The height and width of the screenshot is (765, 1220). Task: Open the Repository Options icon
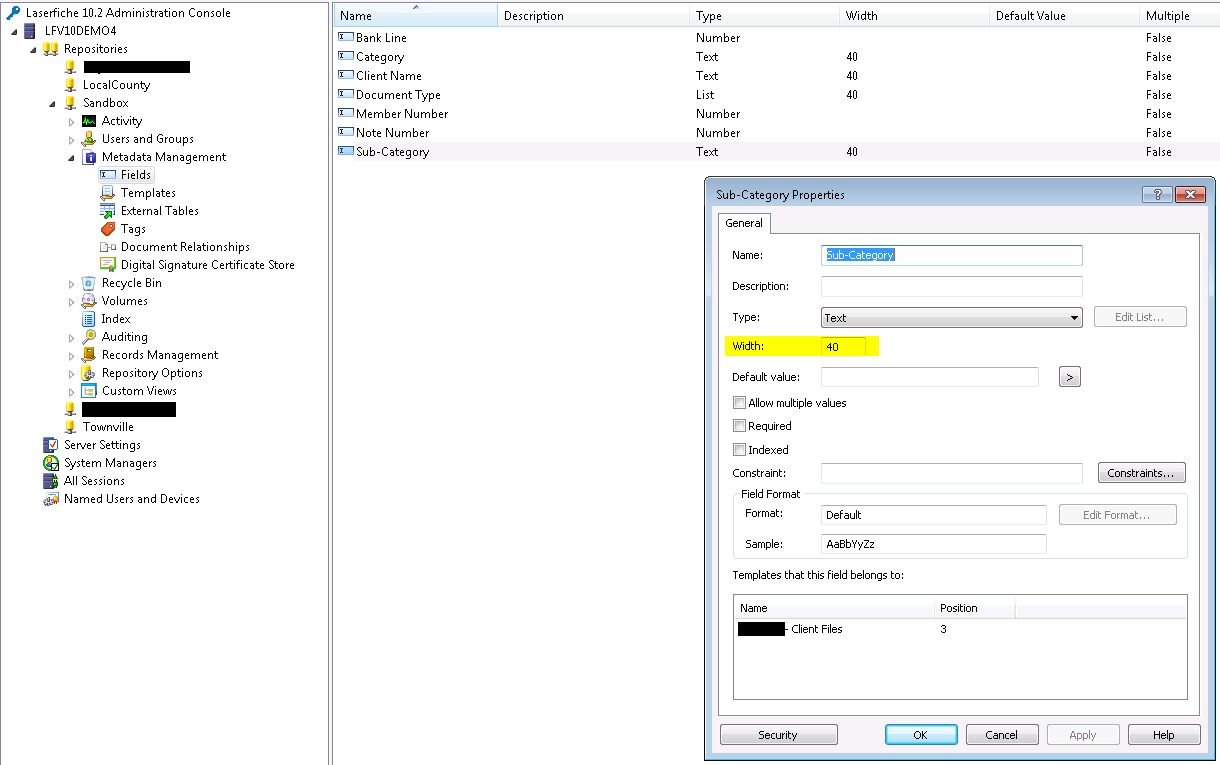(89, 373)
